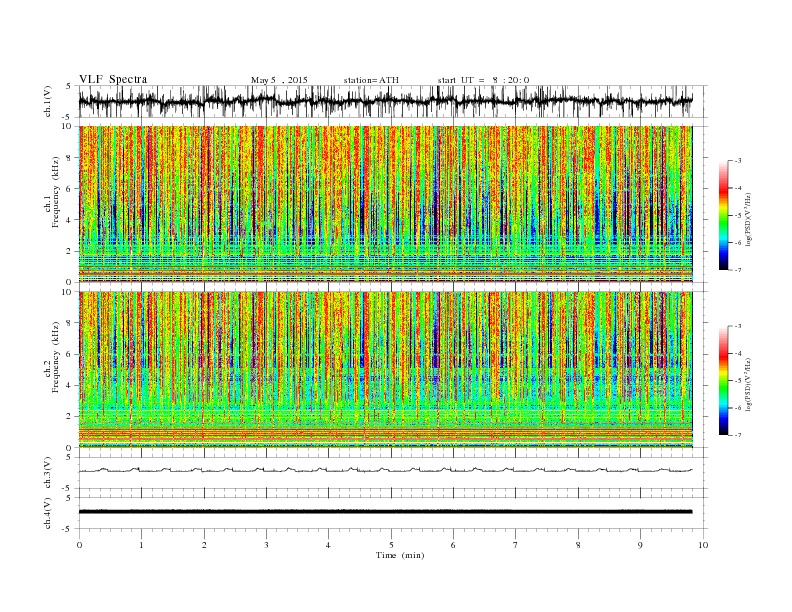Click time axis tick label 6
This screenshot has width=792, height=612.
pos(453,545)
